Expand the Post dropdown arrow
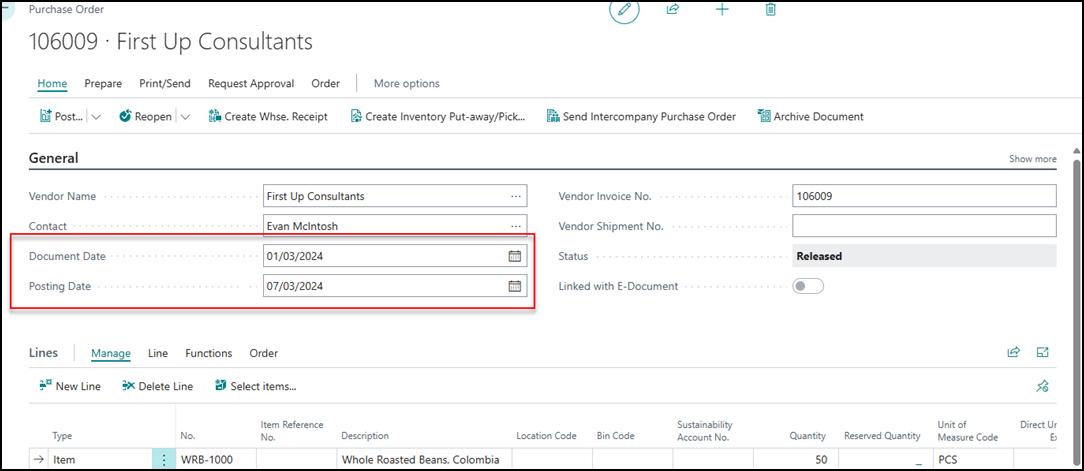The image size is (1084, 471). pos(96,117)
